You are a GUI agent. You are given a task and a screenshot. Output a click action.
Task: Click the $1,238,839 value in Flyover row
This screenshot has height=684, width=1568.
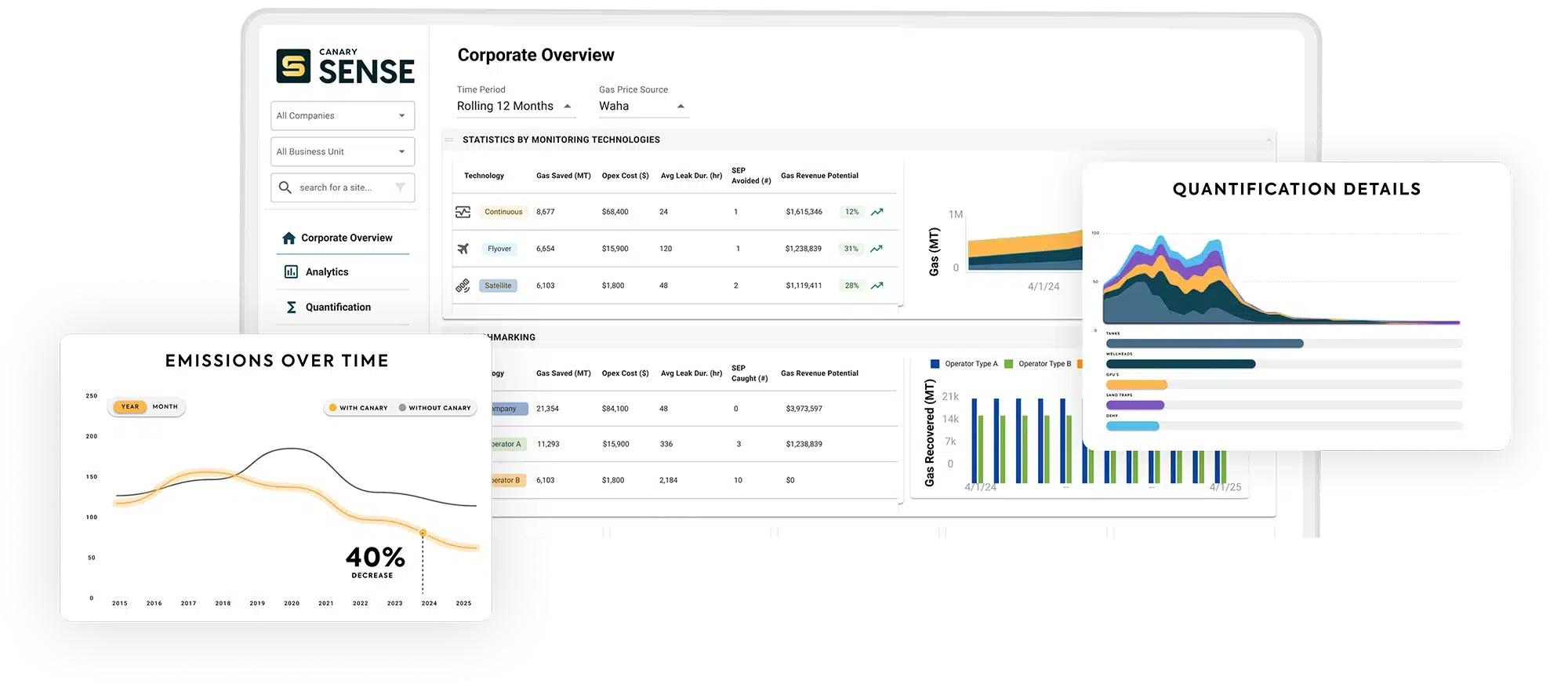804,249
